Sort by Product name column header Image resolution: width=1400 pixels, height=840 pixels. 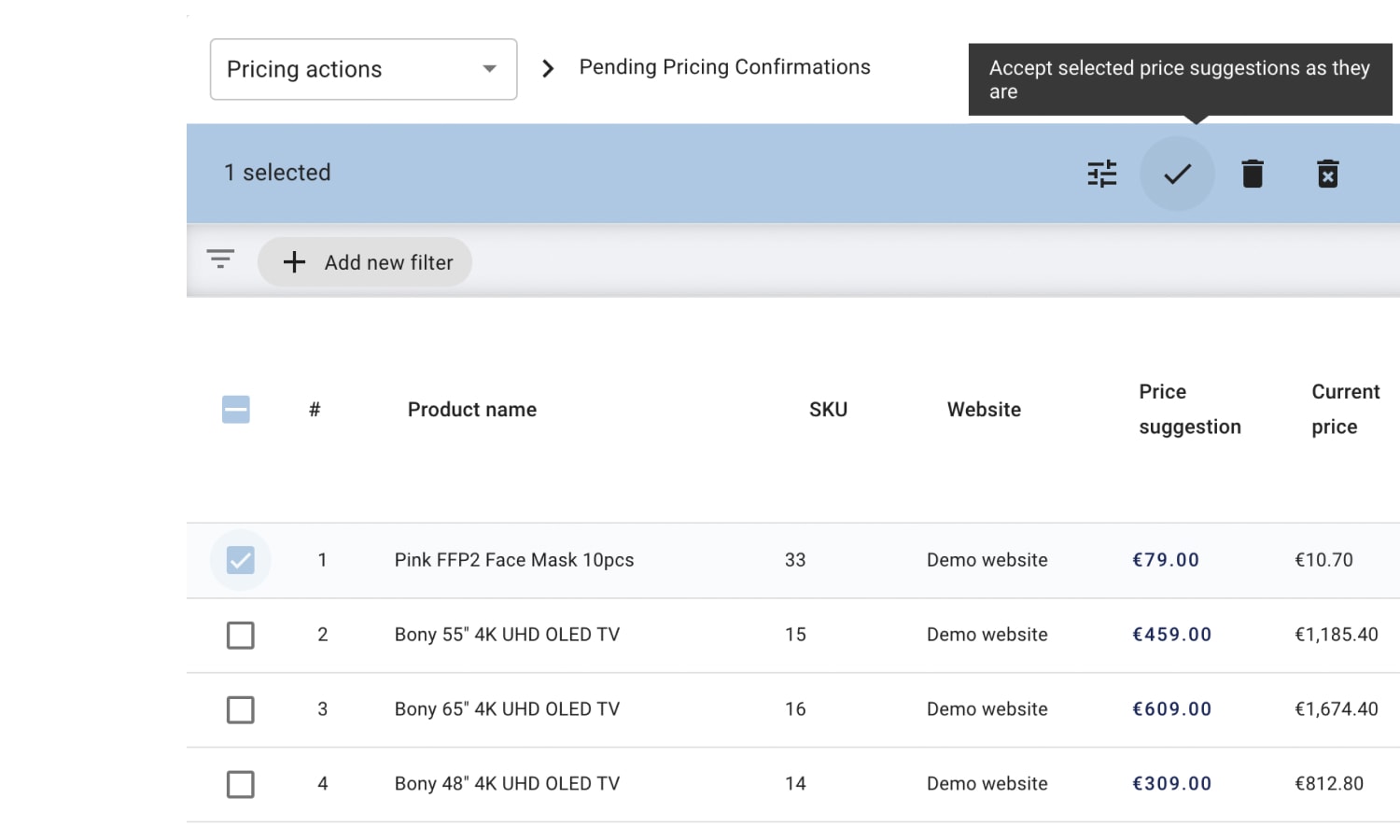472,410
